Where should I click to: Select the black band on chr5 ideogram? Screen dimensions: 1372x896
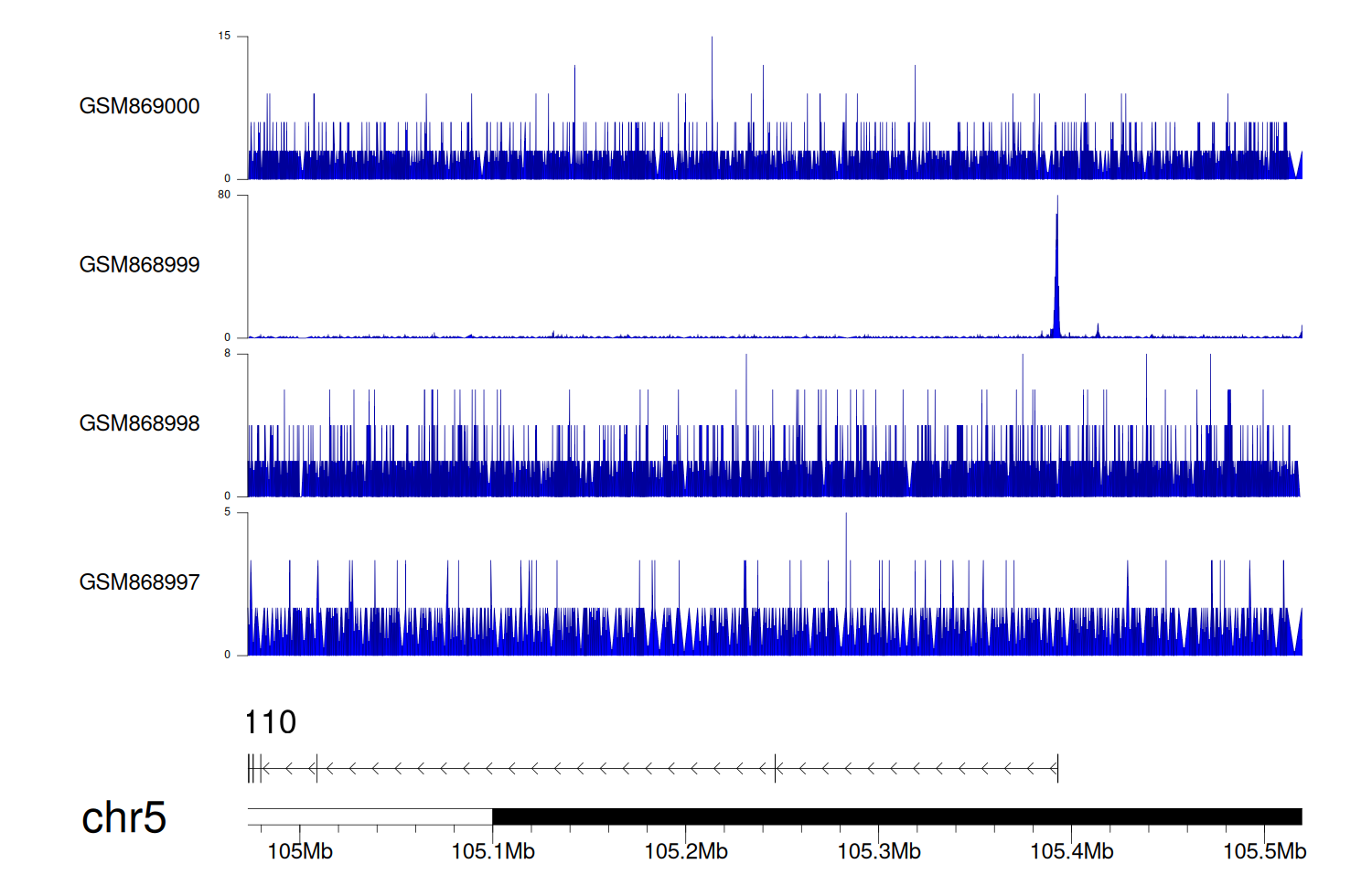pyautogui.click(x=896, y=816)
